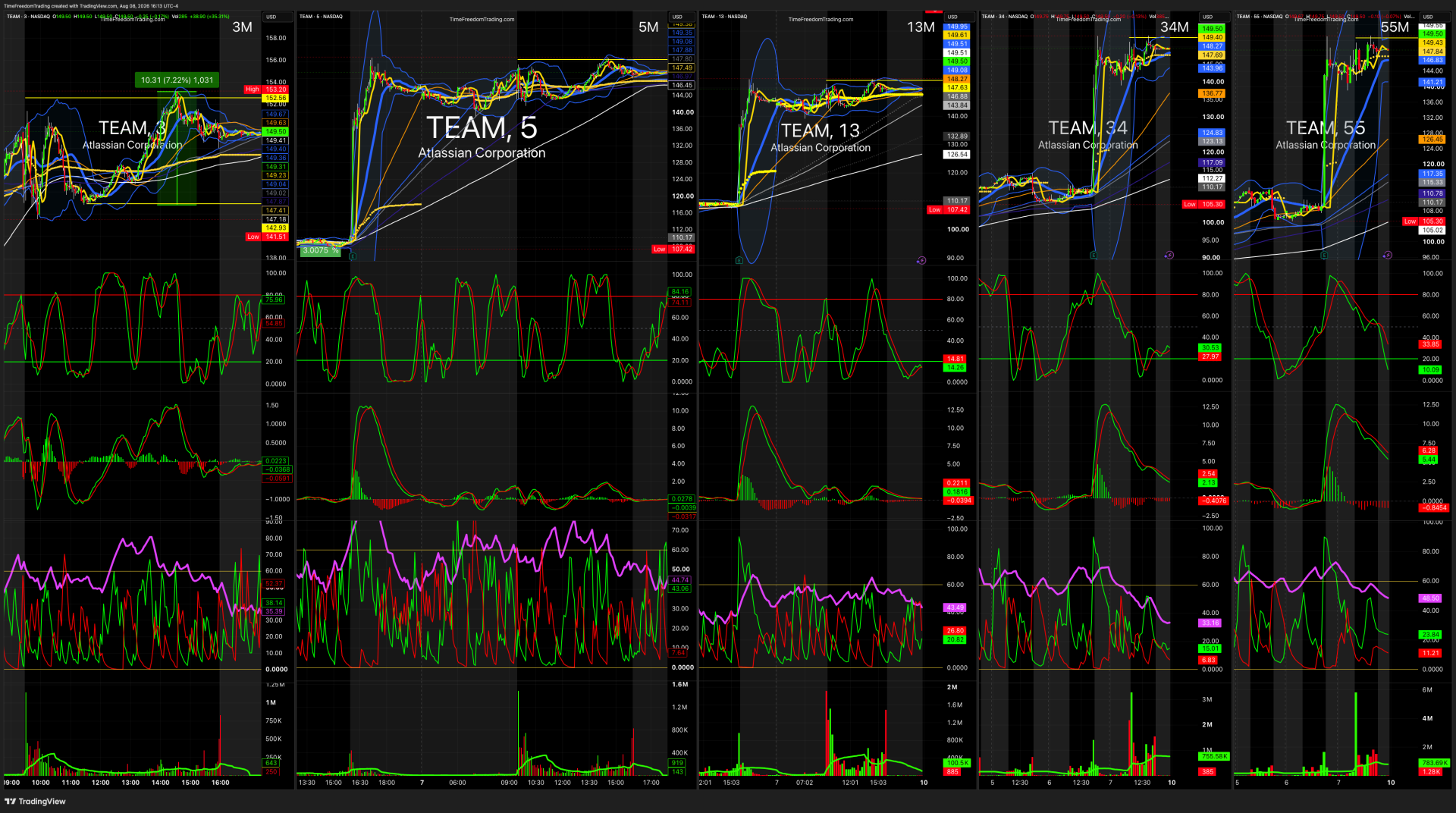Click the purple lightning event icon on 55M chart
The width and height of the screenshot is (1456, 813).
click(x=1388, y=255)
